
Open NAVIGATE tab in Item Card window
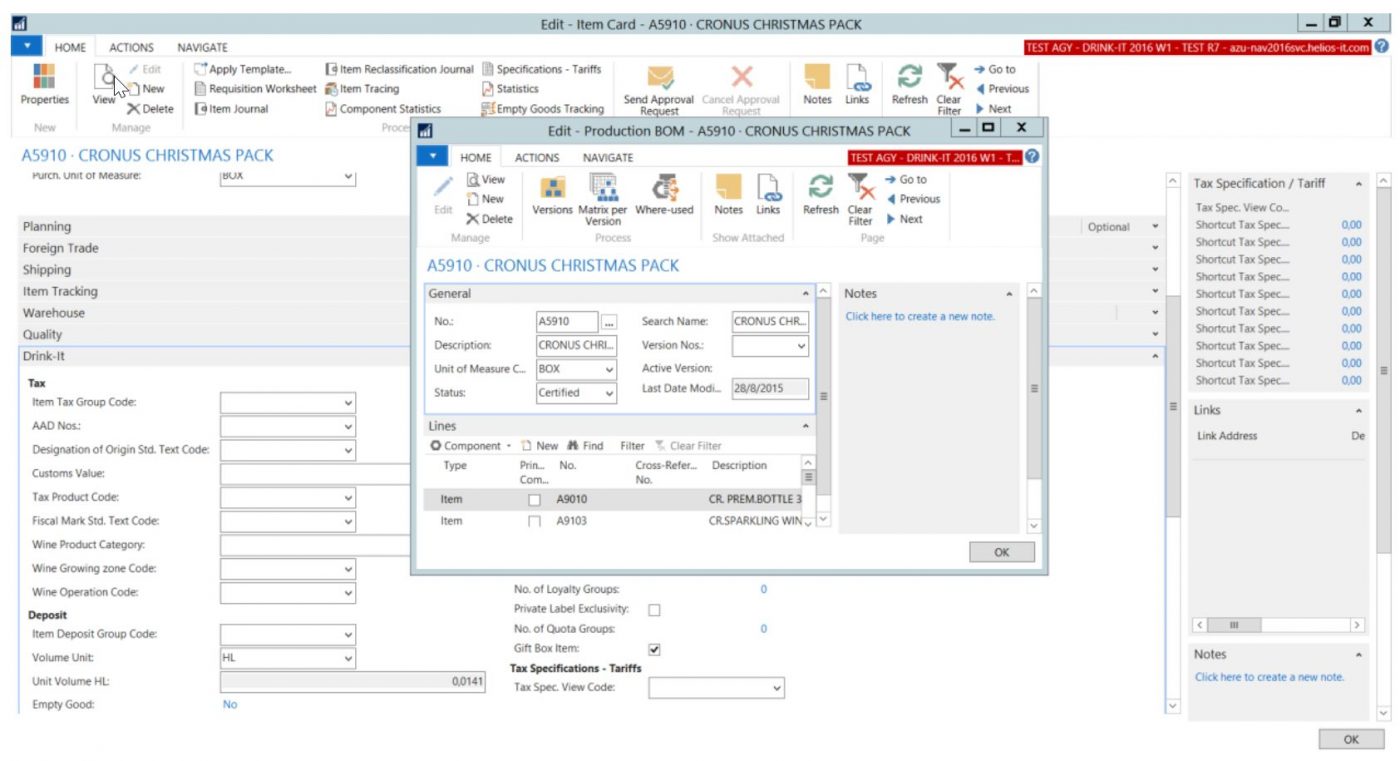pyautogui.click(x=202, y=47)
